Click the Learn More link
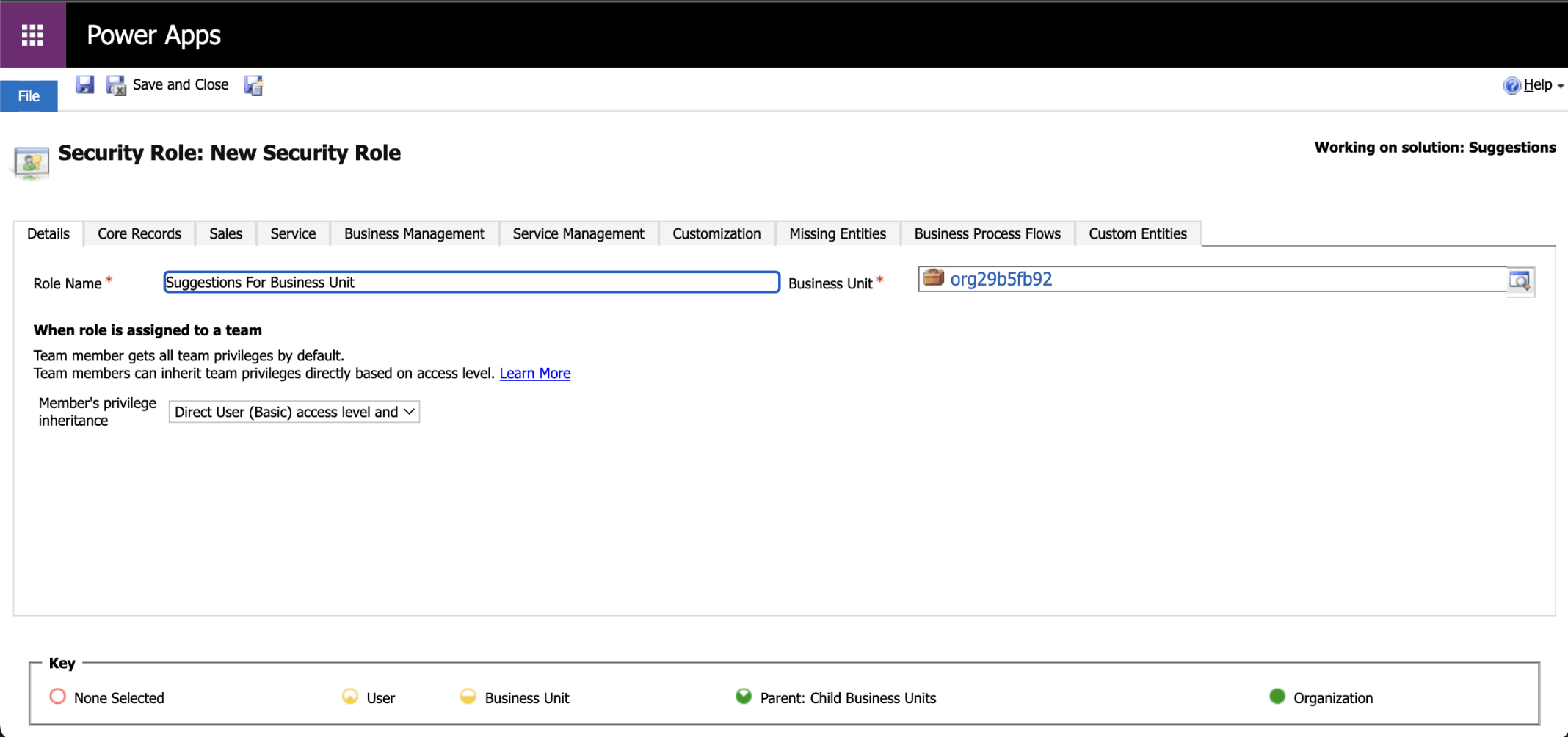The image size is (1568, 737). 534,373
